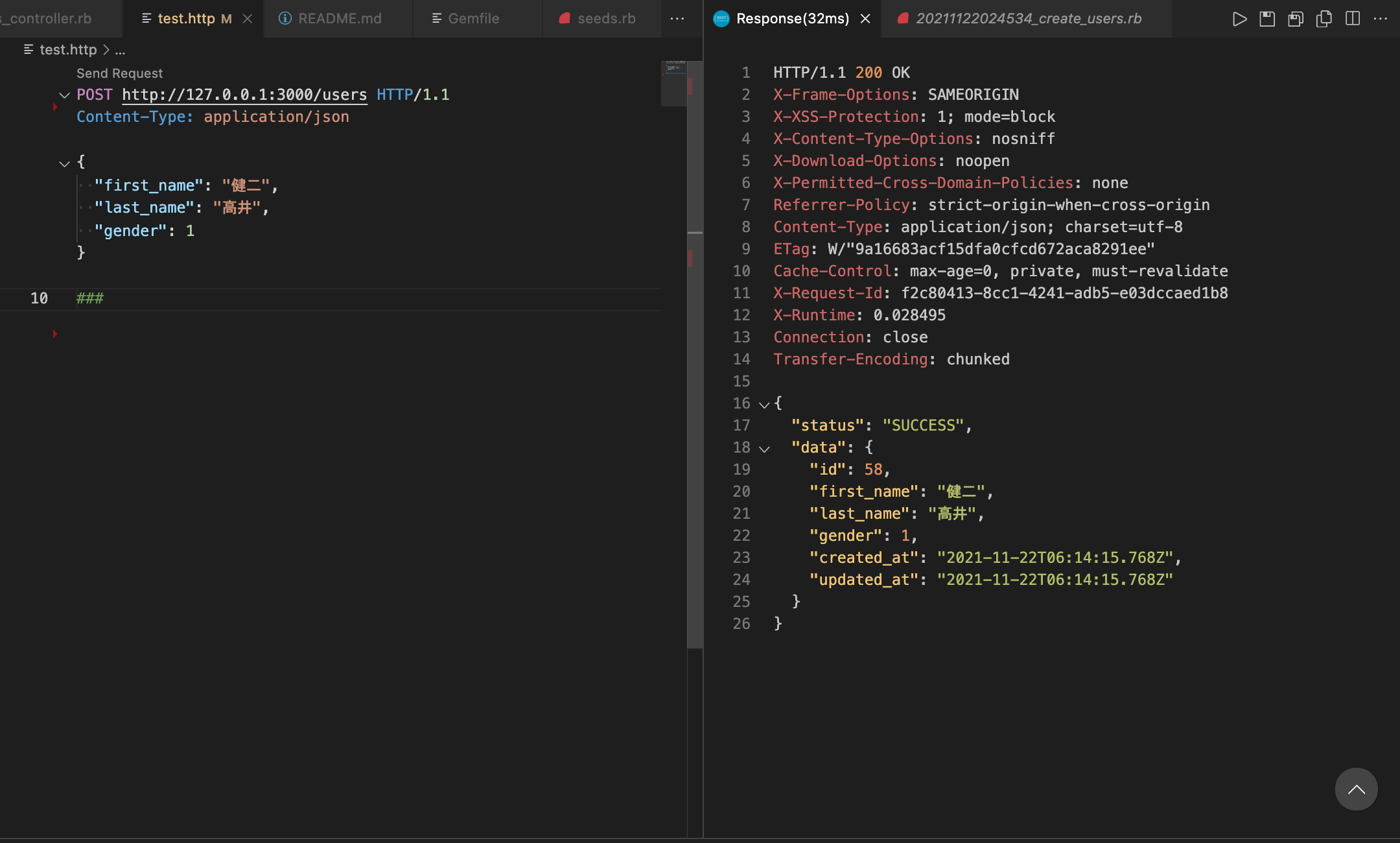
Task: Click the Run/Preview play icon
Action: pyautogui.click(x=1239, y=19)
